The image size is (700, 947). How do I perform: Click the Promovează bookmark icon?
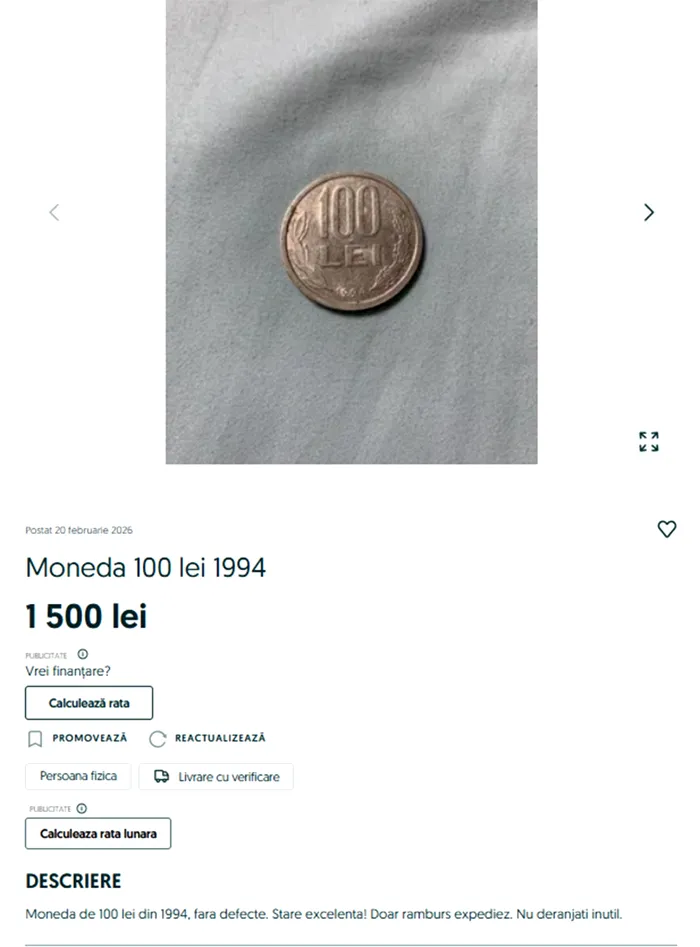(x=35, y=739)
